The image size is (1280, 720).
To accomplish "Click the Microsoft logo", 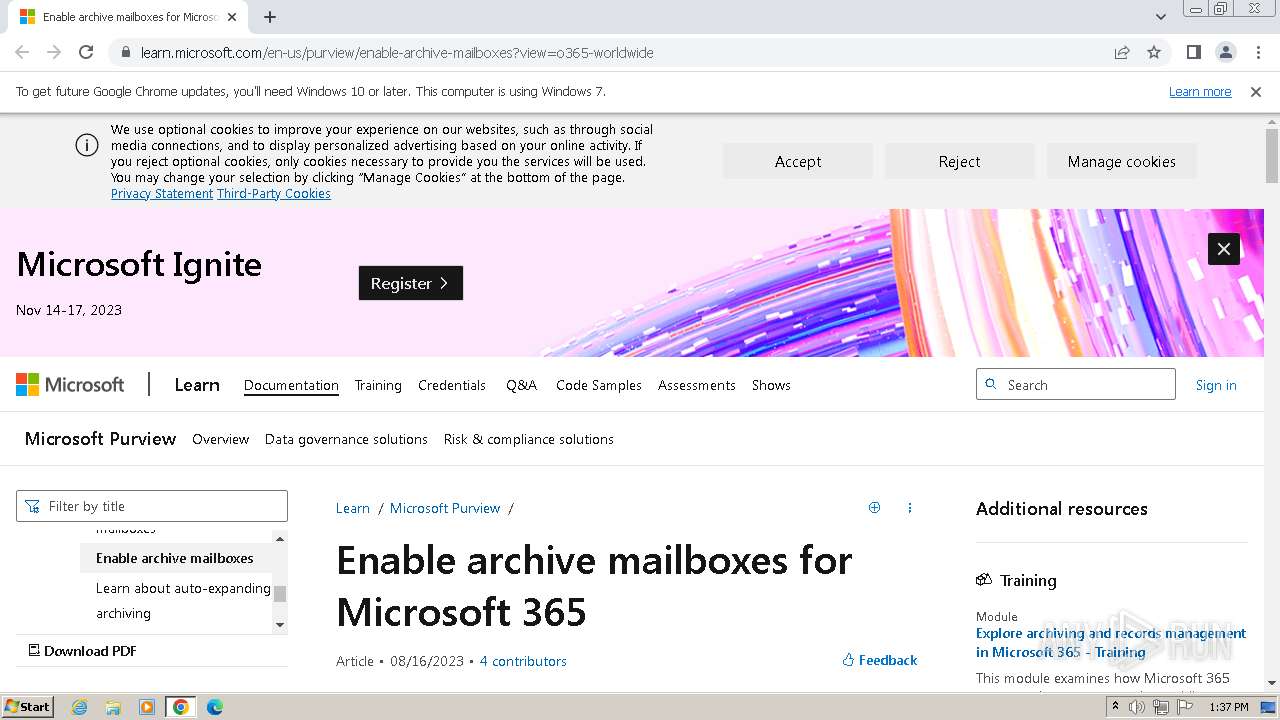I will [70, 384].
